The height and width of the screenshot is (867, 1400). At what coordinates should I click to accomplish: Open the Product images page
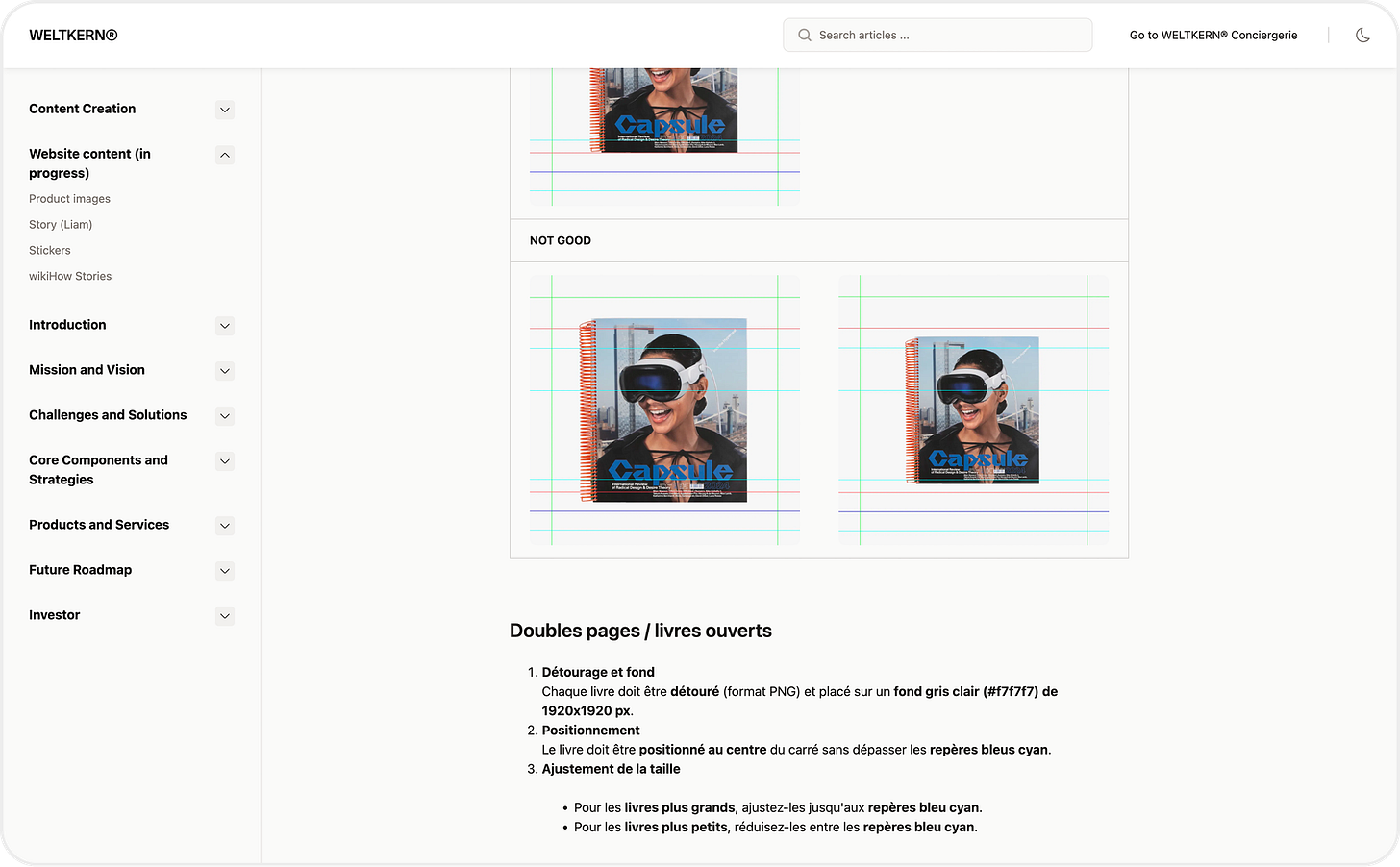coord(69,199)
